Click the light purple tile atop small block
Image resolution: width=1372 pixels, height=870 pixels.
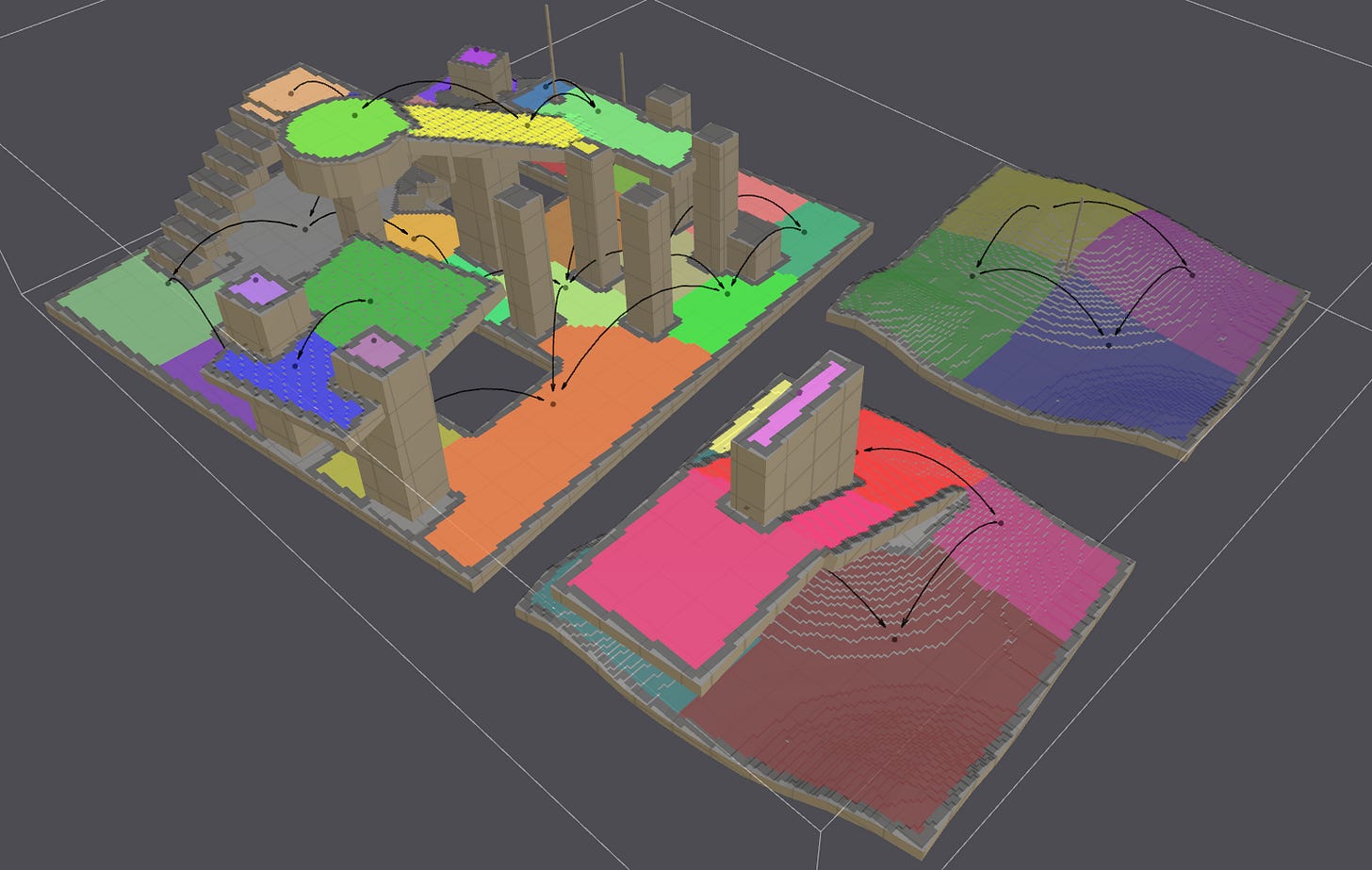click(256, 287)
